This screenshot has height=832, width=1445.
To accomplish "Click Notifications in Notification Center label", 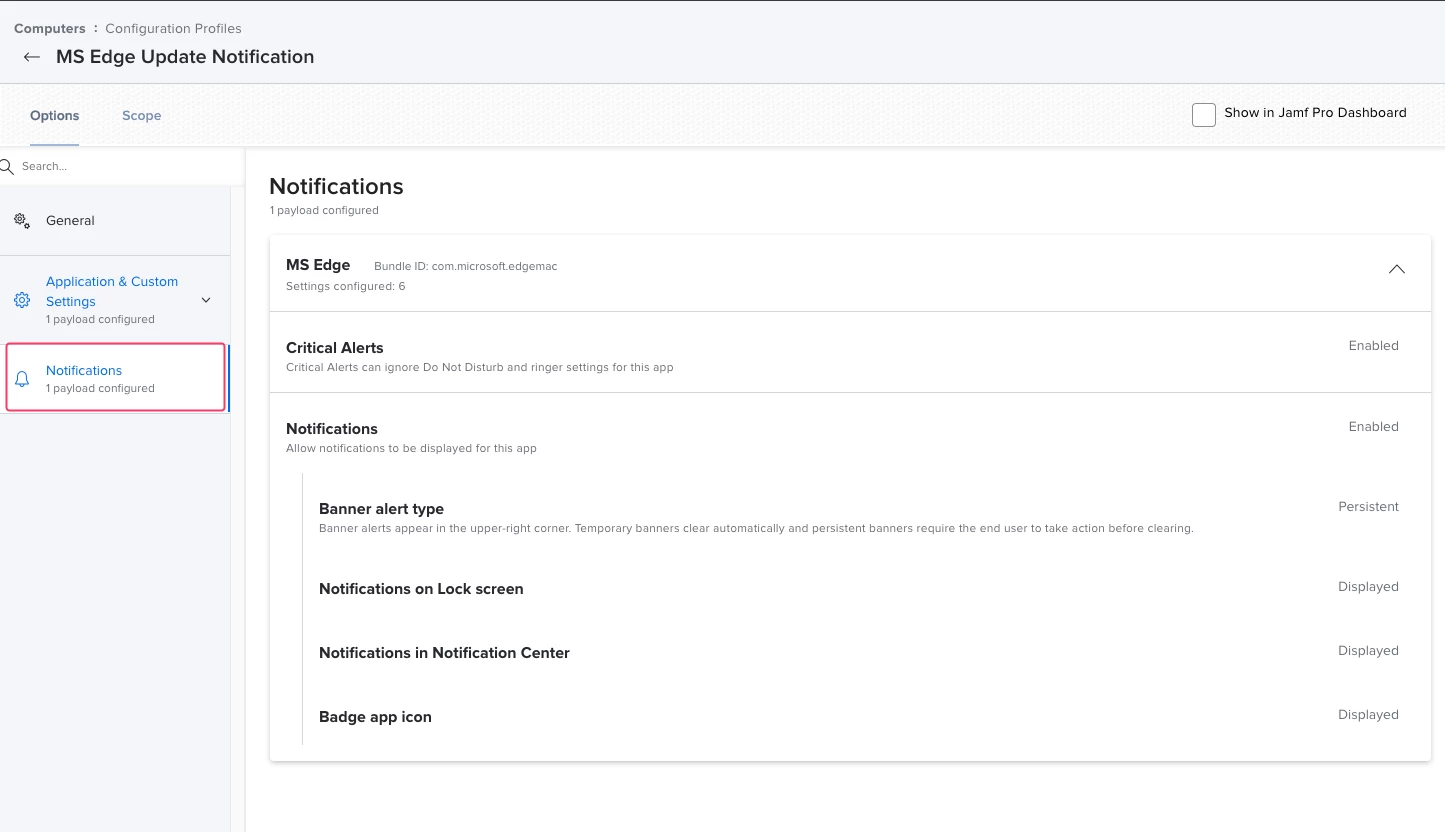I will 444,653.
